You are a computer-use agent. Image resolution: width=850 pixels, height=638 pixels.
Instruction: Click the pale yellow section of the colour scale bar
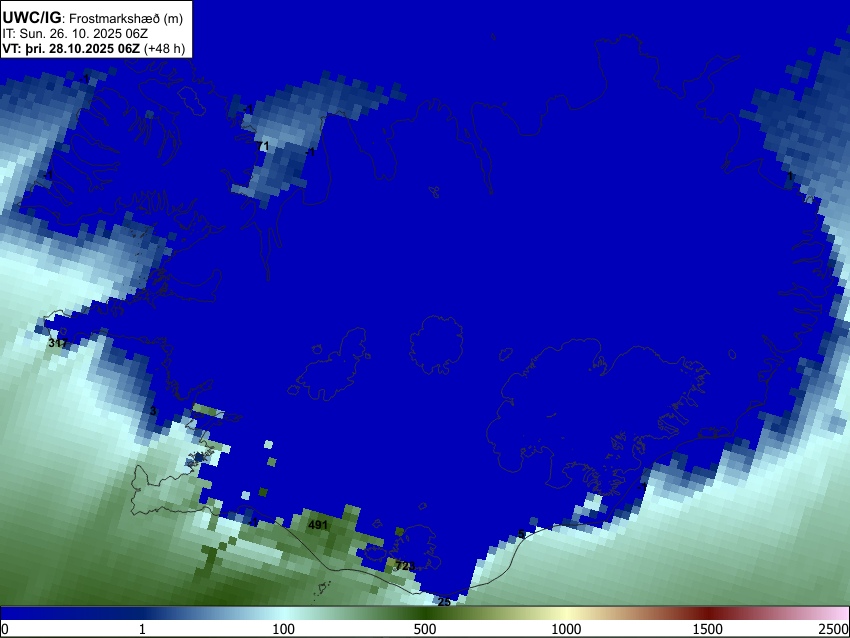pos(566,614)
